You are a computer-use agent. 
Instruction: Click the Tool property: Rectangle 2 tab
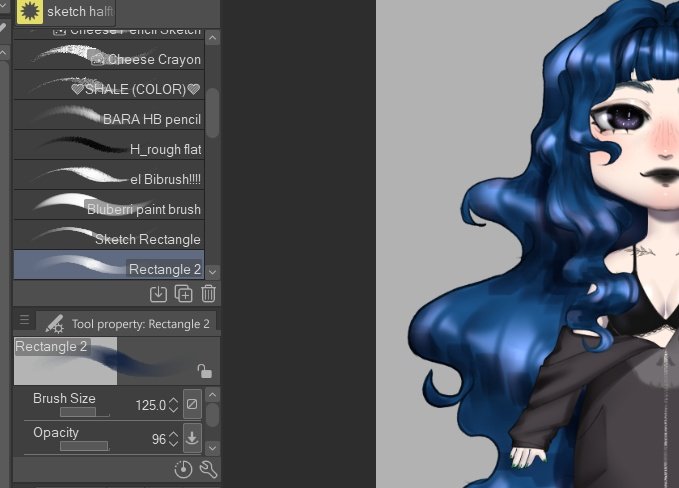126,323
